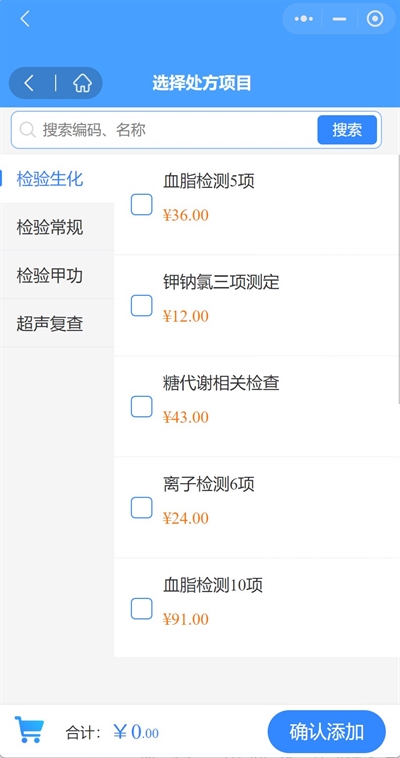Viewport: 400px width, 758px height.
Task: Click the home icon in navigation capsule
Action: (82, 83)
